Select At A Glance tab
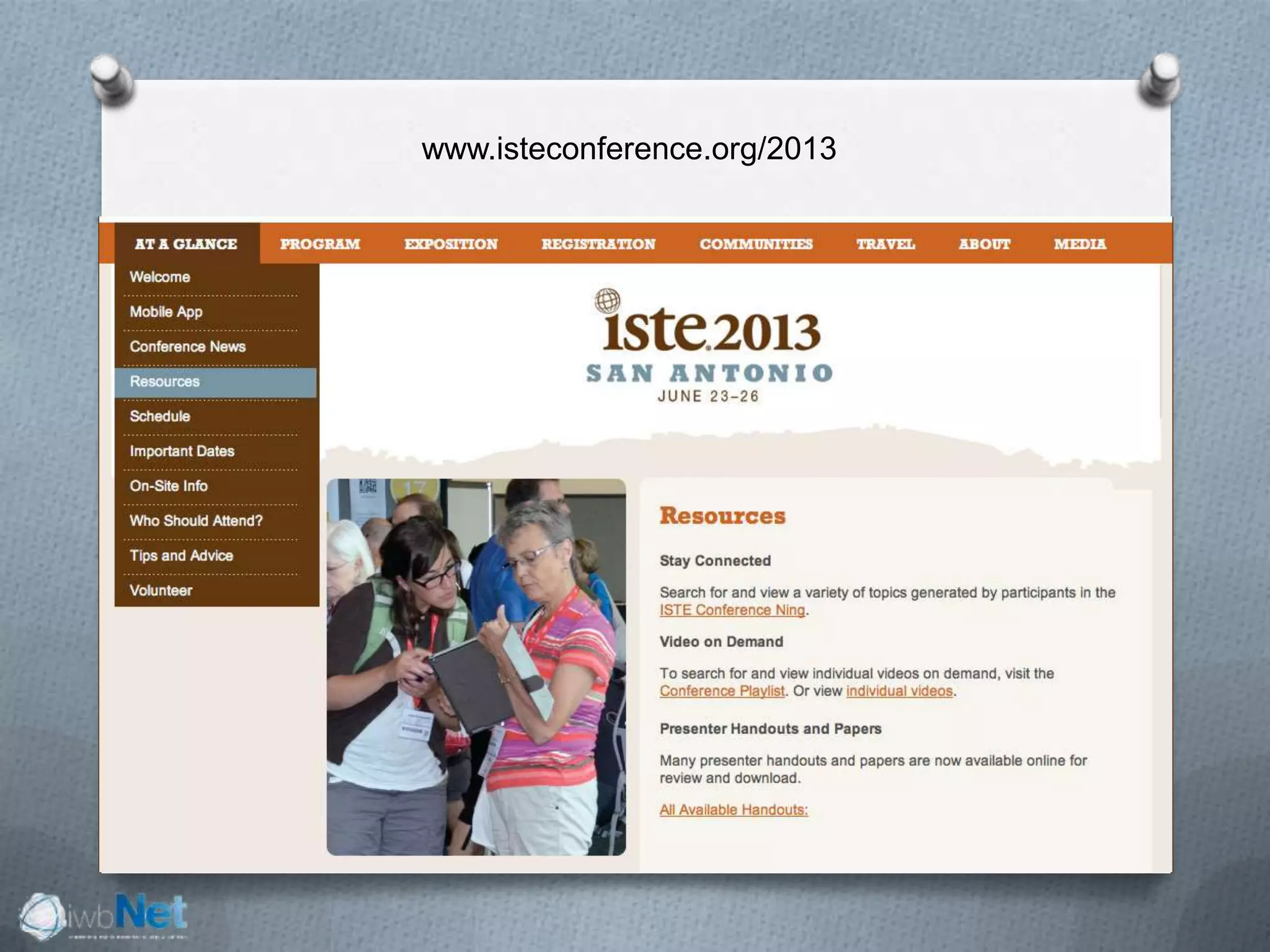 click(186, 244)
